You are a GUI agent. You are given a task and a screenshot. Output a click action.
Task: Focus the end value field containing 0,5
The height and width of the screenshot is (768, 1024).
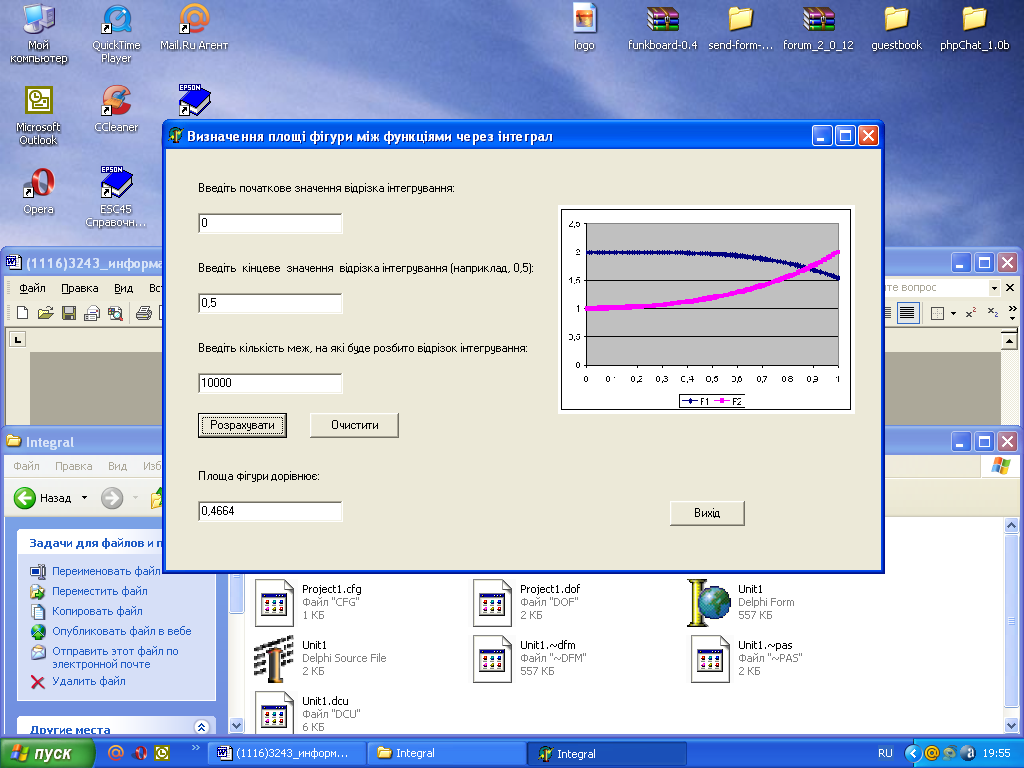[x=270, y=303]
